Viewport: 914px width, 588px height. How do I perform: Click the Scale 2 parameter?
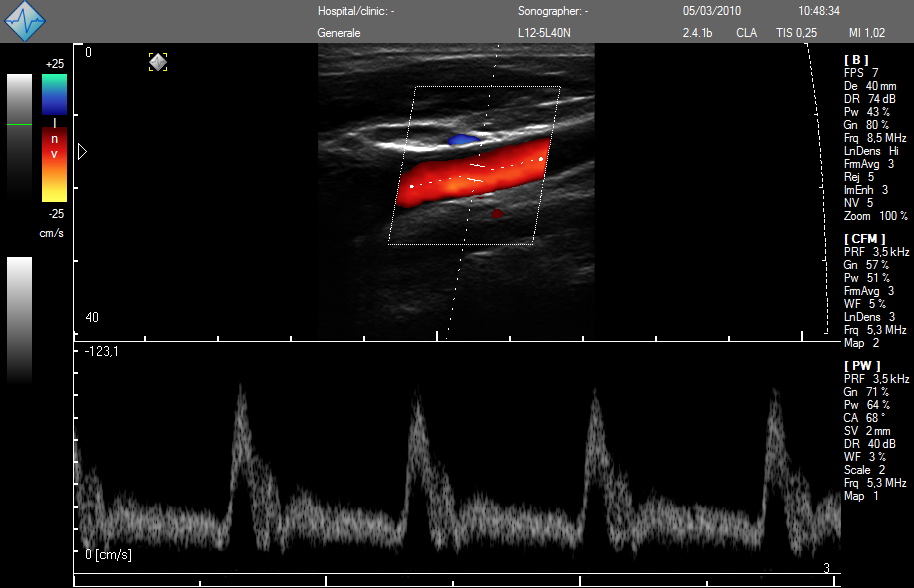point(864,470)
